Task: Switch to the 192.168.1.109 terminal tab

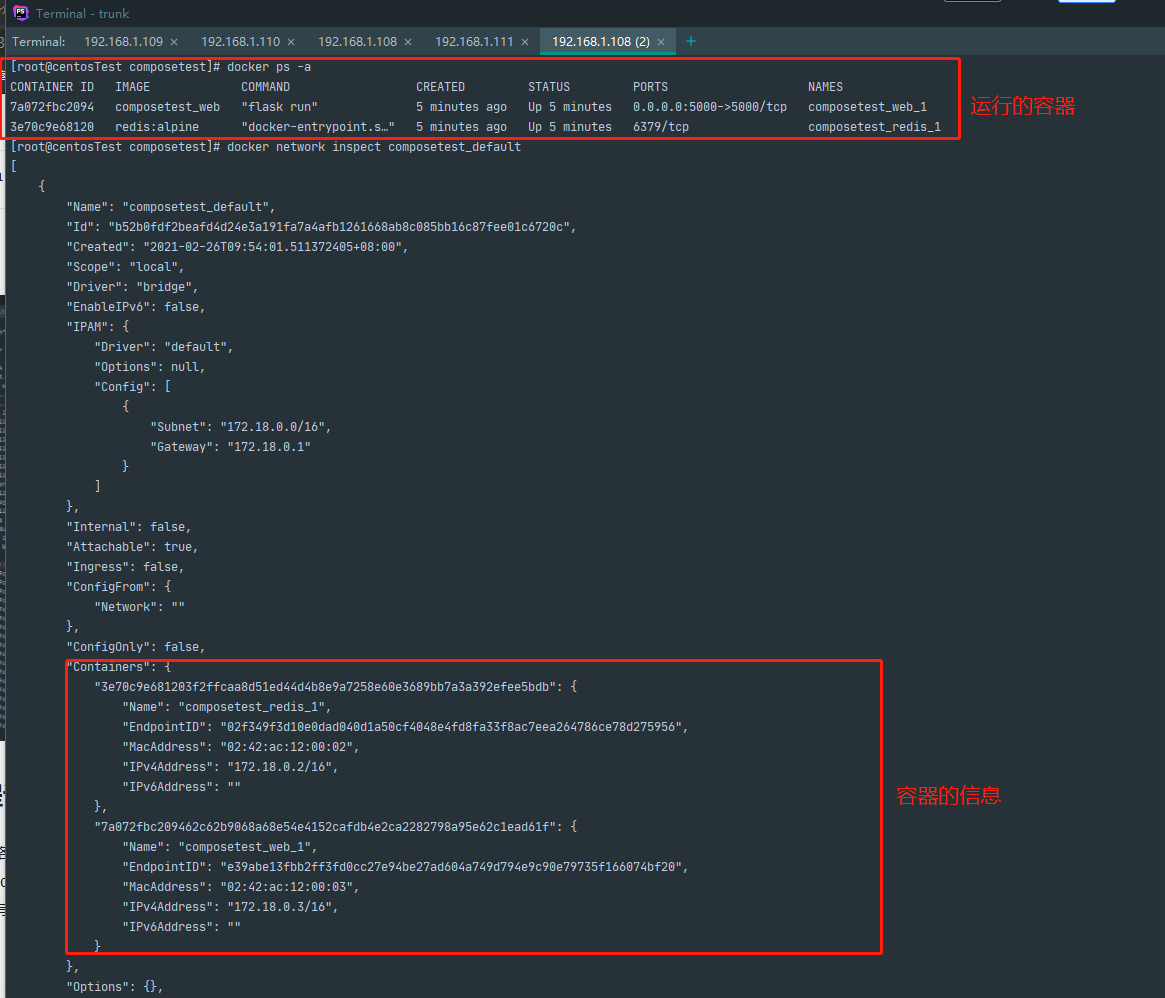Action: (x=122, y=42)
